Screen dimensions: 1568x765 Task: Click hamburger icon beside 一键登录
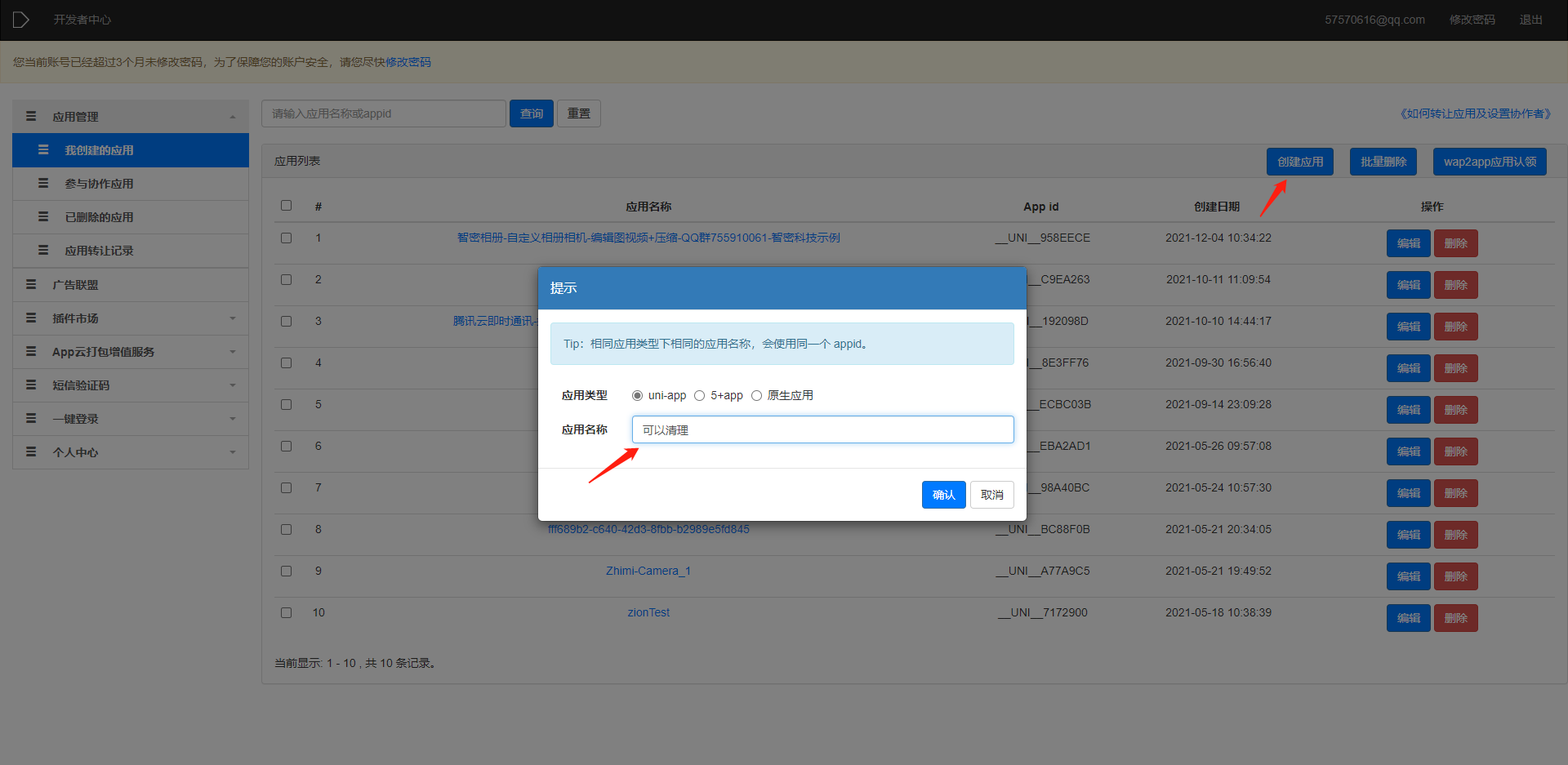click(31, 418)
